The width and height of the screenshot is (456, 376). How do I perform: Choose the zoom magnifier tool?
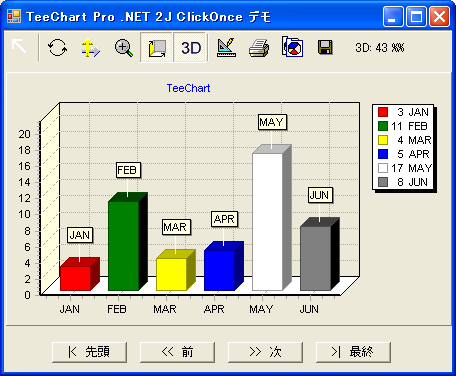pos(123,47)
